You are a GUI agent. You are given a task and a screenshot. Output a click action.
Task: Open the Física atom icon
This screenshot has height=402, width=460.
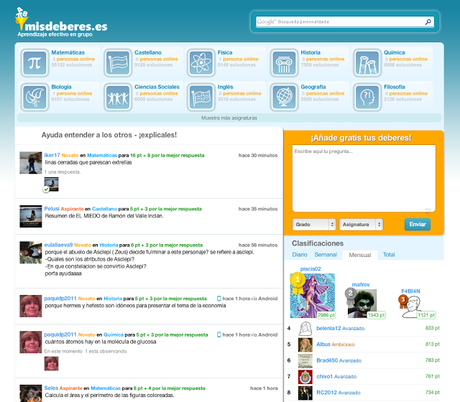[x=201, y=63]
